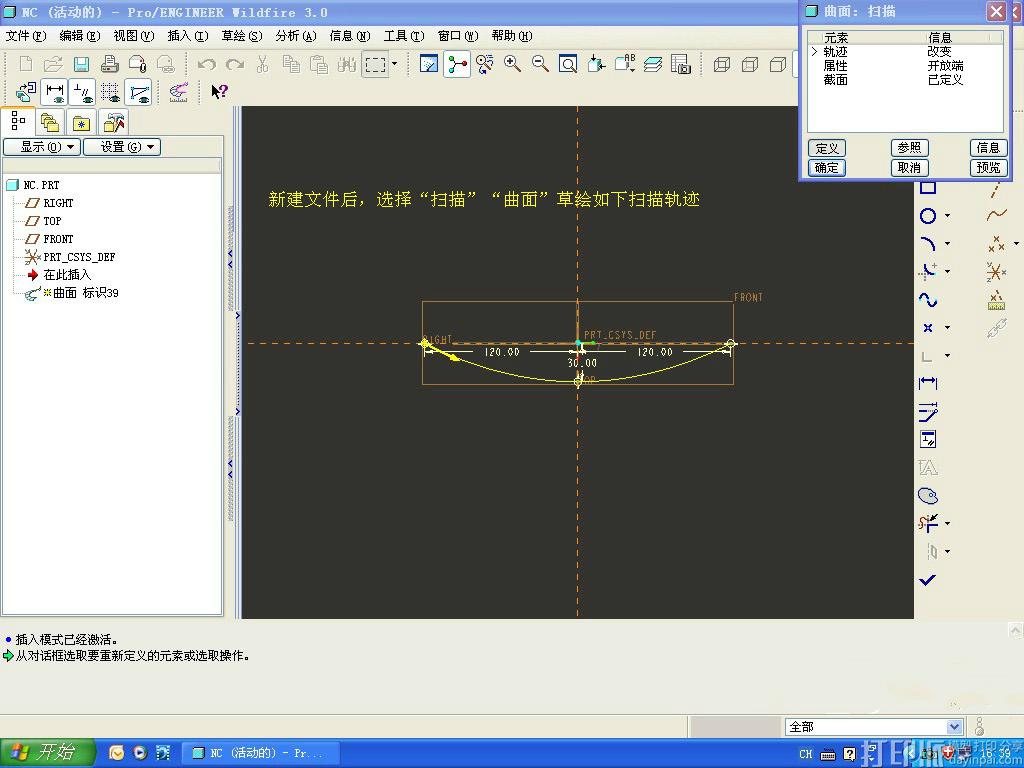Open the 设置(G) dropdown in model tree
Image resolution: width=1024 pixels, height=768 pixels.
122,147
